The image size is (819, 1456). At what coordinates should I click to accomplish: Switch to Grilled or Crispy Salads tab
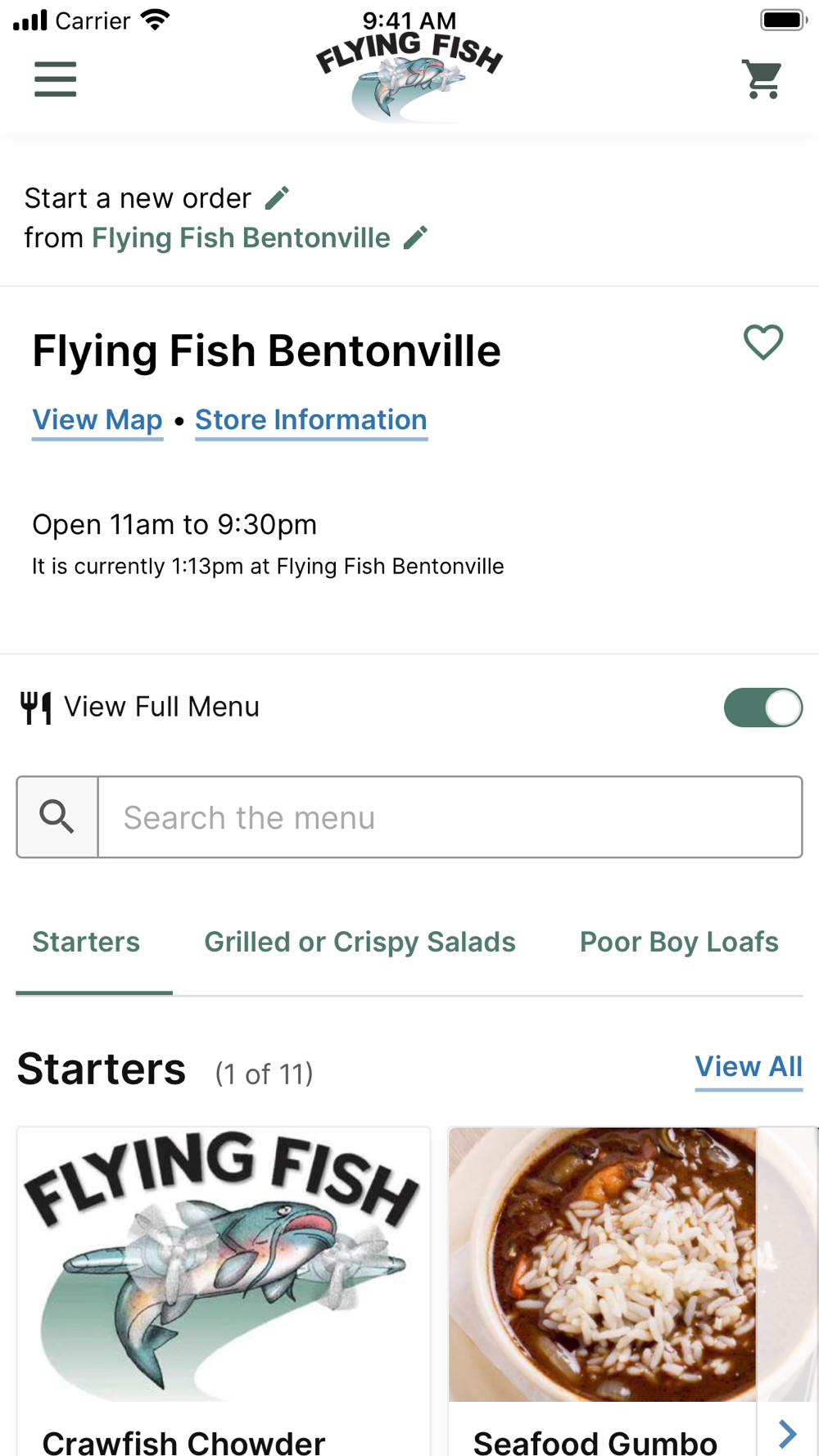(360, 942)
